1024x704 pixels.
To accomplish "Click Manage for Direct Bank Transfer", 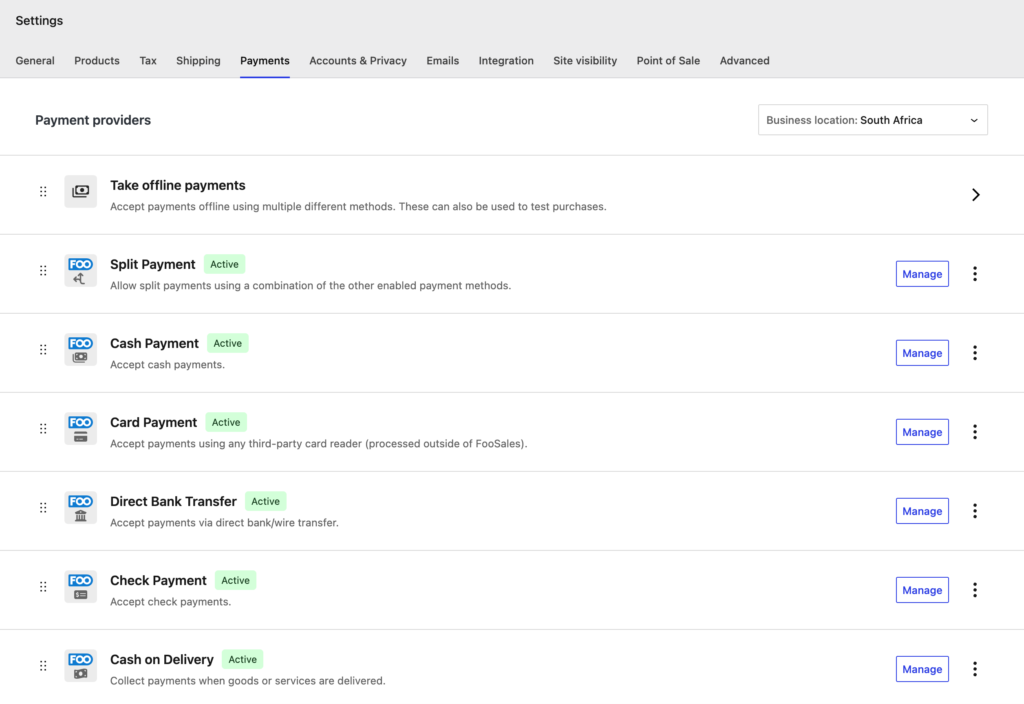I will 922,511.
